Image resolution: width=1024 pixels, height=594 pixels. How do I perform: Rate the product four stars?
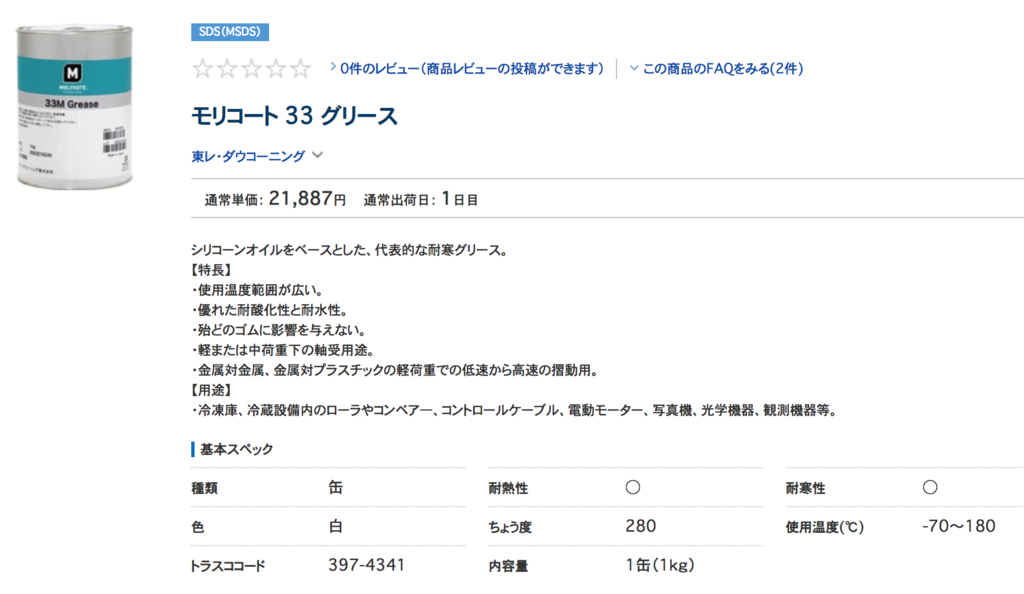(x=275, y=68)
